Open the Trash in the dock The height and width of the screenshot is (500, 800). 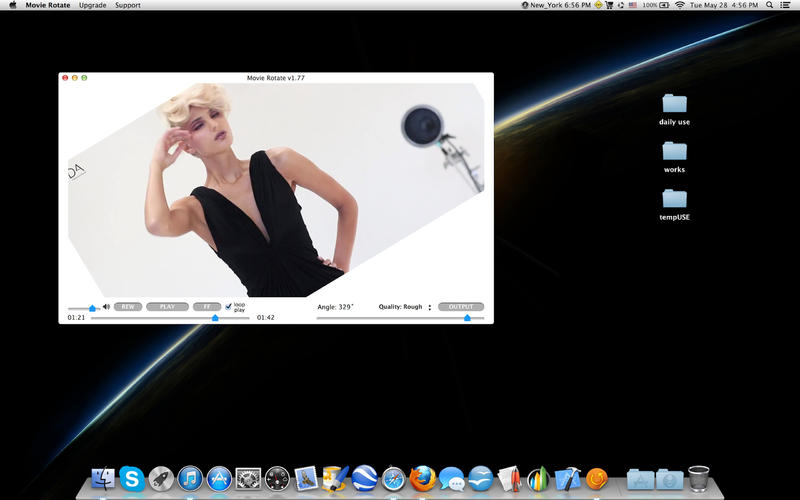point(699,479)
